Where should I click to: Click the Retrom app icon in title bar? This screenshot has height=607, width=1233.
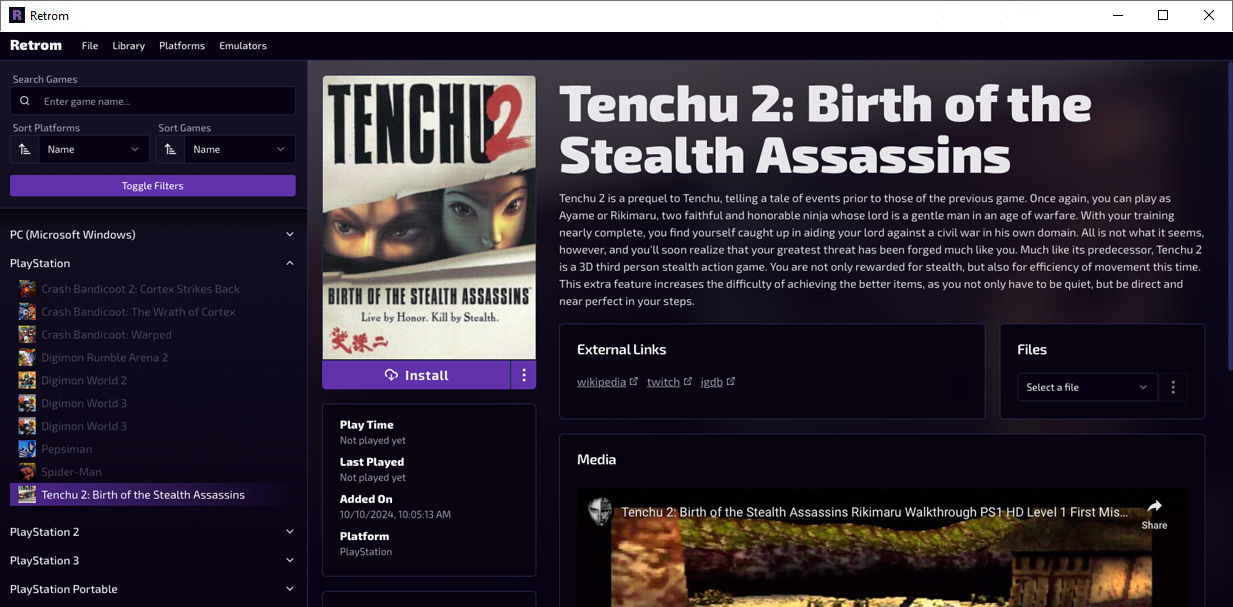18,15
